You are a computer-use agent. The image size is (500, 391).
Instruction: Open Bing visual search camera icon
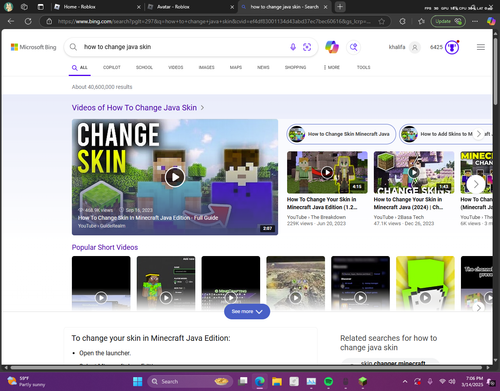[x=307, y=47]
